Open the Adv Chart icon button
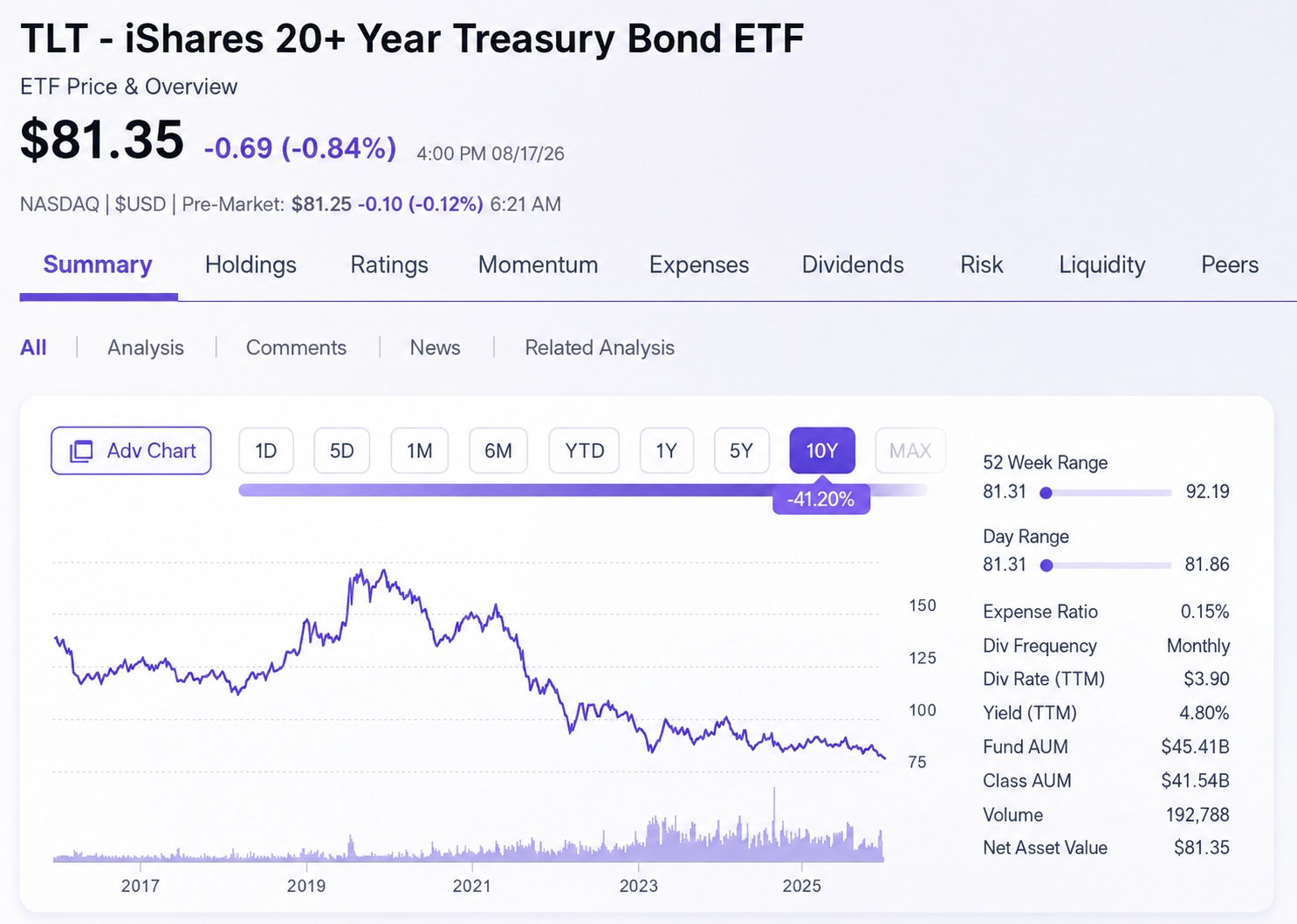1297x924 pixels. pyautogui.click(x=131, y=450)
